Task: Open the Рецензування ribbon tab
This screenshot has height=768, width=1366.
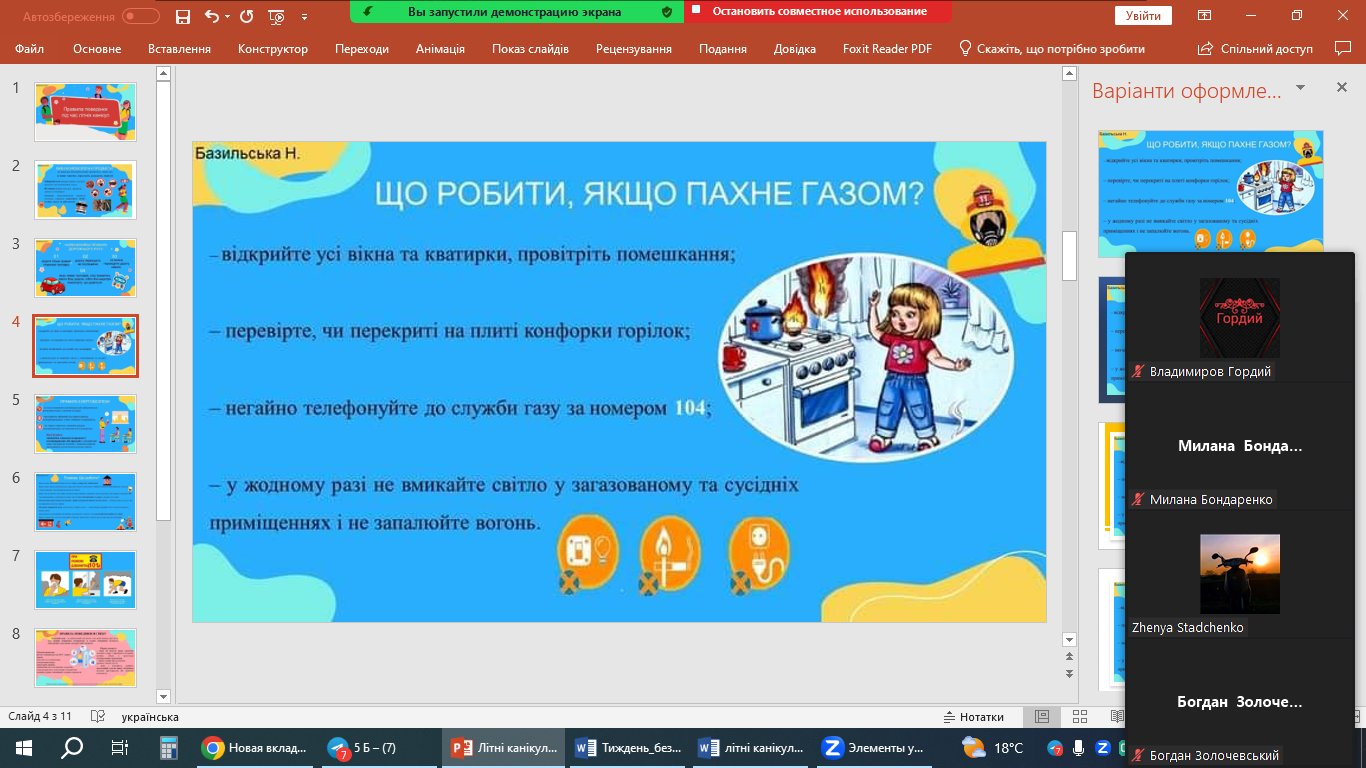Action: (634, 49)
